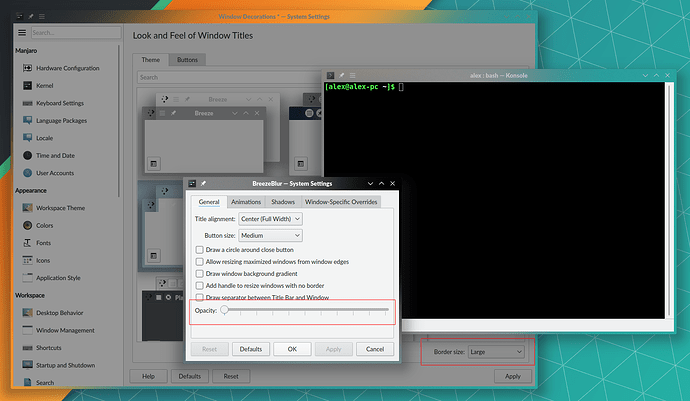
Task: Click the sidebar search input field
Action: point(74,32)
